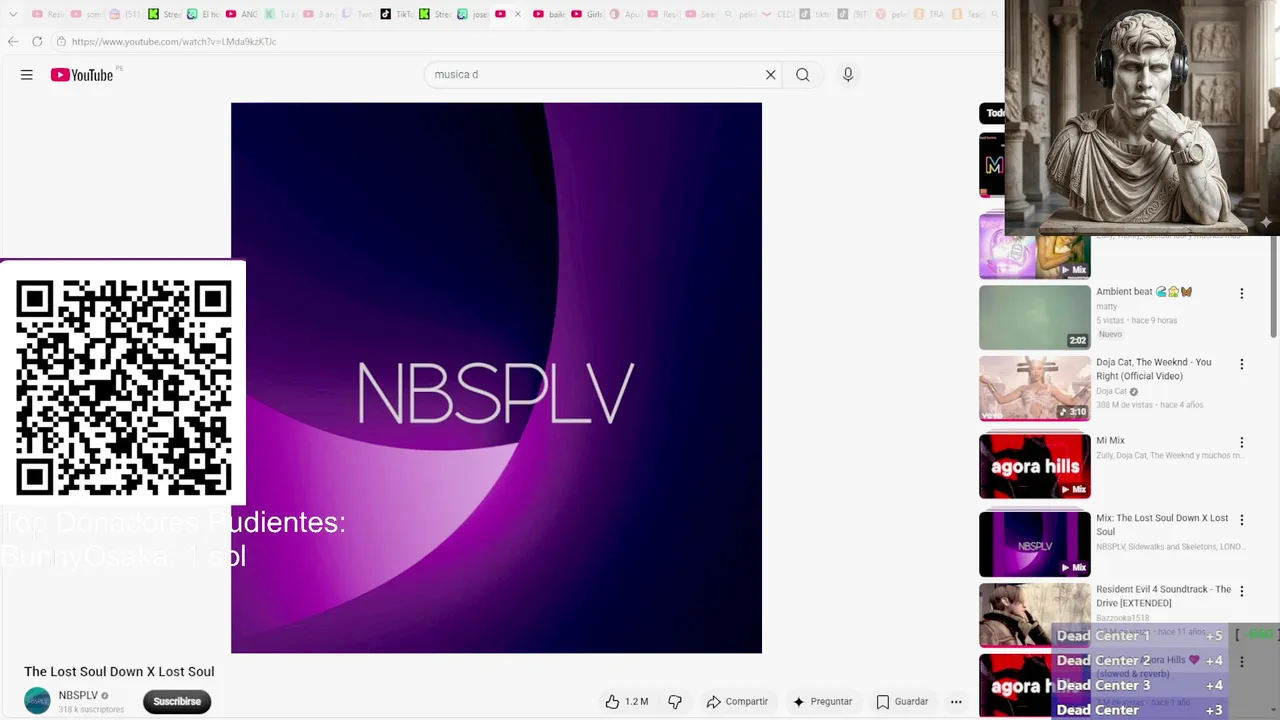Screen dimensions: 1280x720
Task: Close the active YouTube browser tab
Action: pos(517,14)
